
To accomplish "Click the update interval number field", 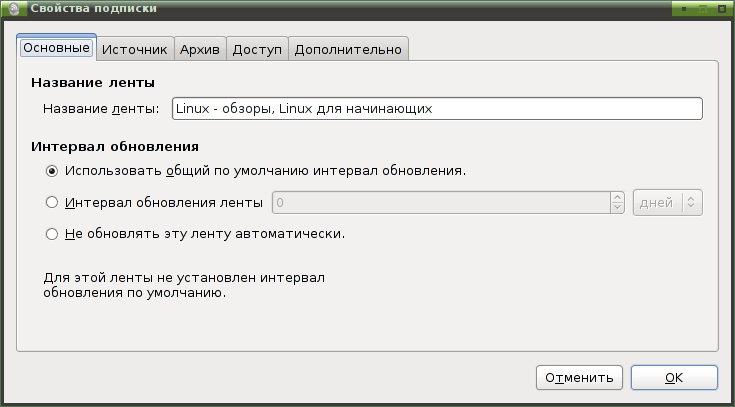I will 441,203.
